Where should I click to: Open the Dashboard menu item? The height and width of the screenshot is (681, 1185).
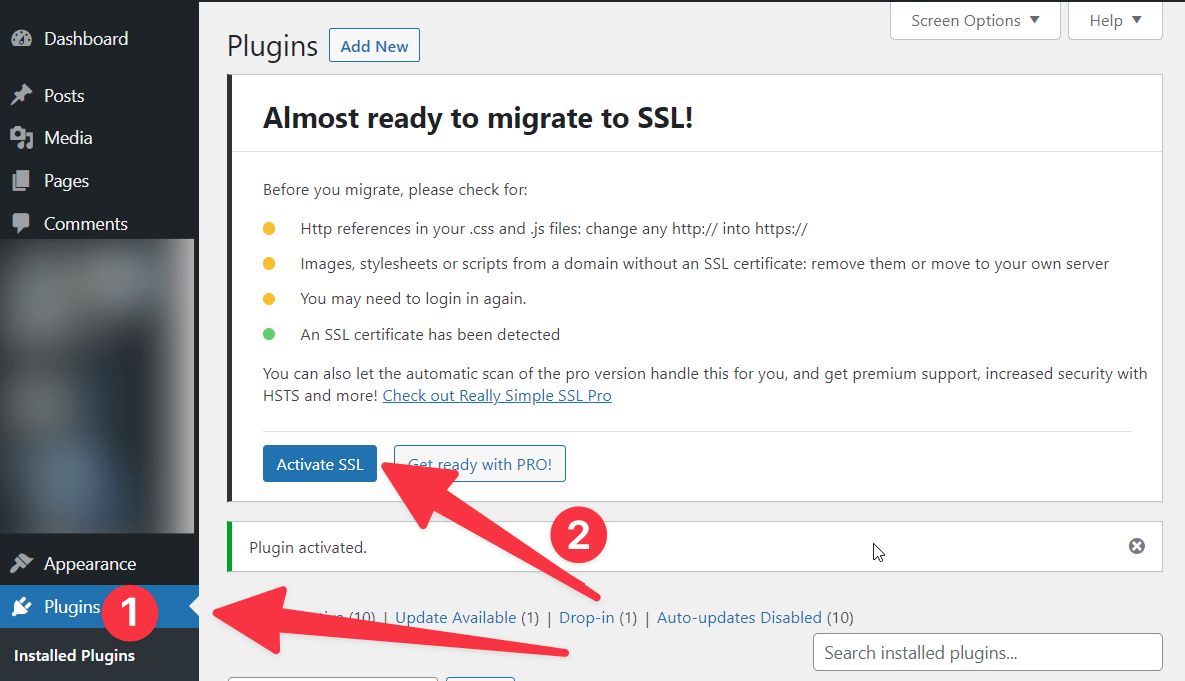pos(99,39)
